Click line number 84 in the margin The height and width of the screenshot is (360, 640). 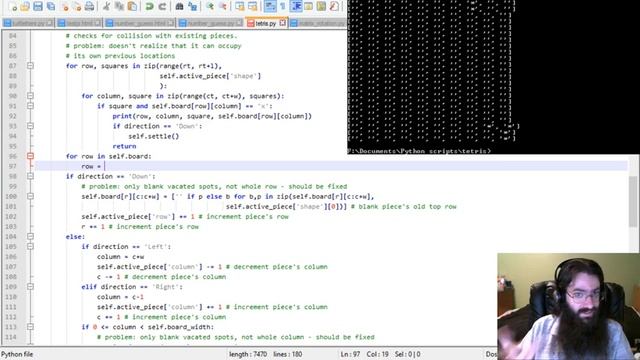13,36
